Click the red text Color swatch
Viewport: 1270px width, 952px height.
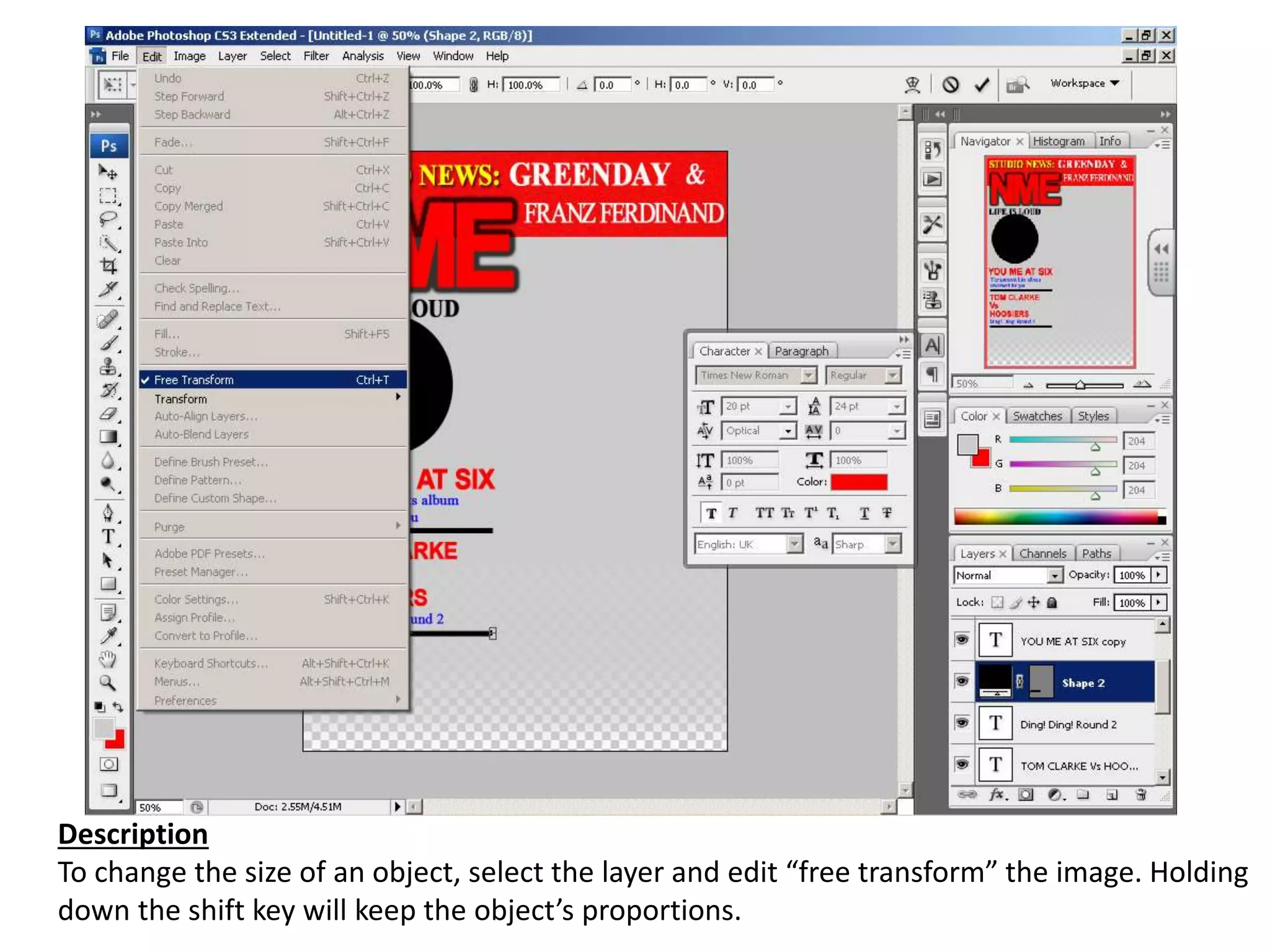(x=859, y=482)
